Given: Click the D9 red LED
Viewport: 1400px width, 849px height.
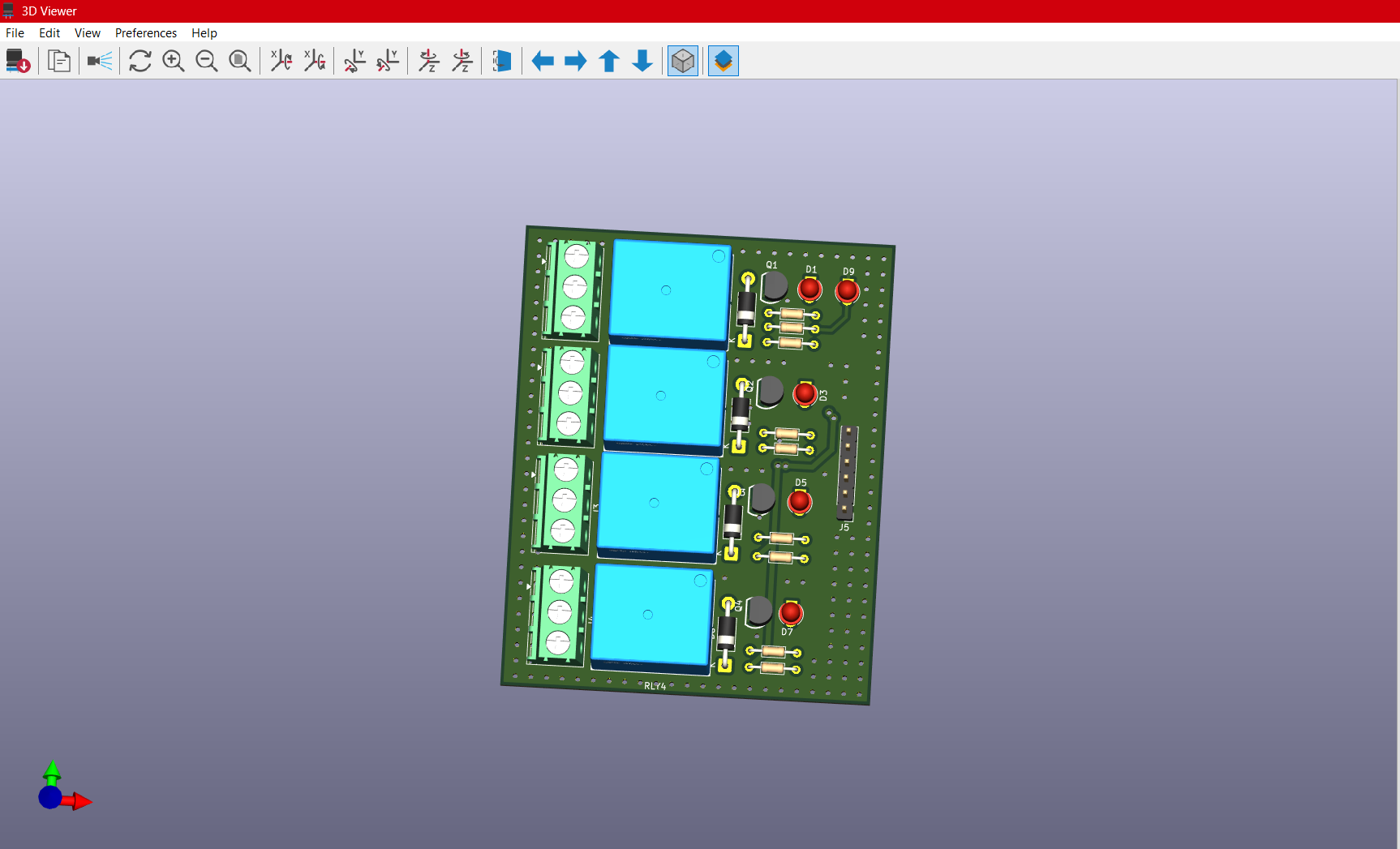Looking at the screenshot, I should pos(847,290).
